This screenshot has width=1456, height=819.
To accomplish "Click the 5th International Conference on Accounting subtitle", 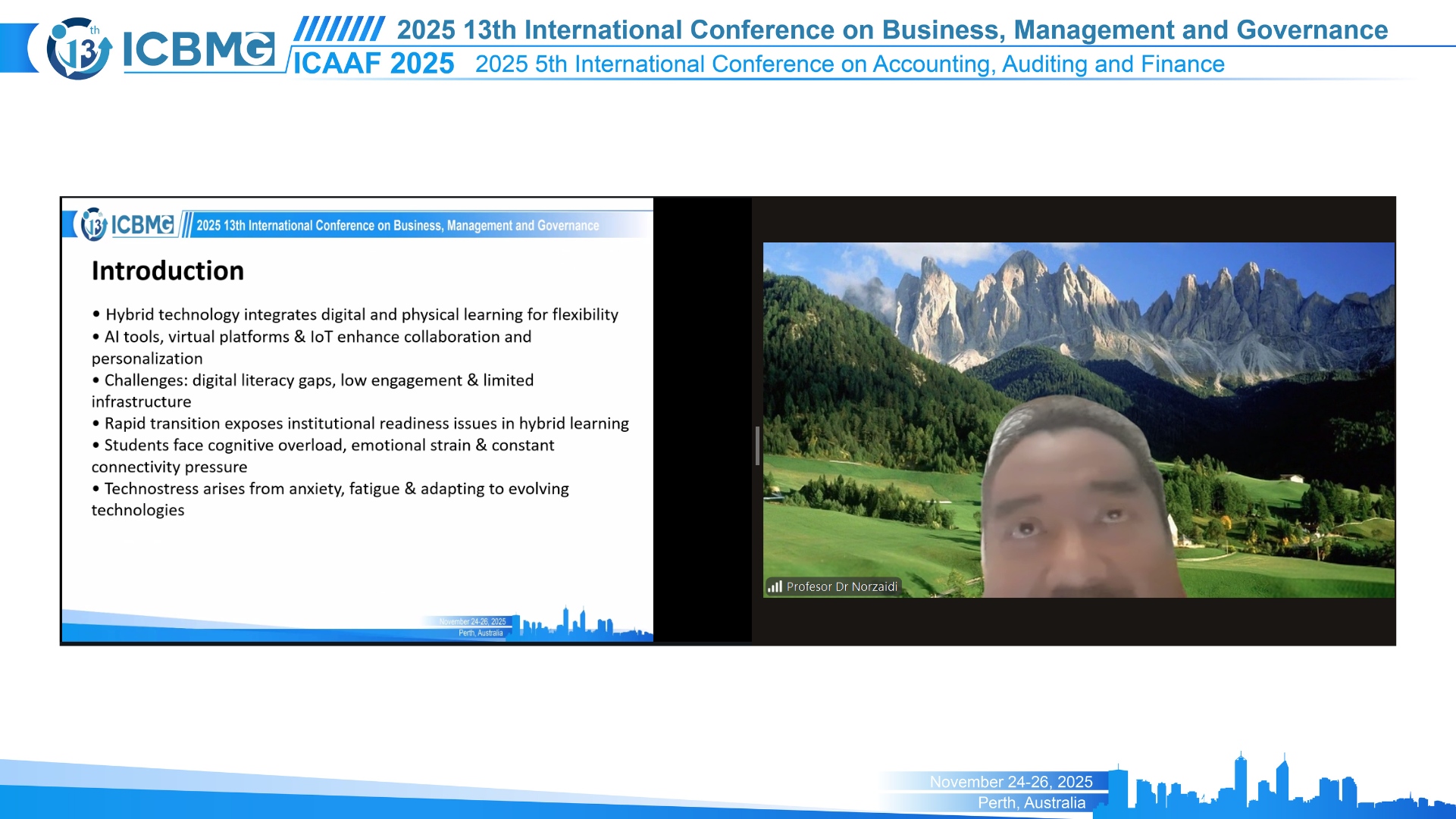I will tap(849, 64).
